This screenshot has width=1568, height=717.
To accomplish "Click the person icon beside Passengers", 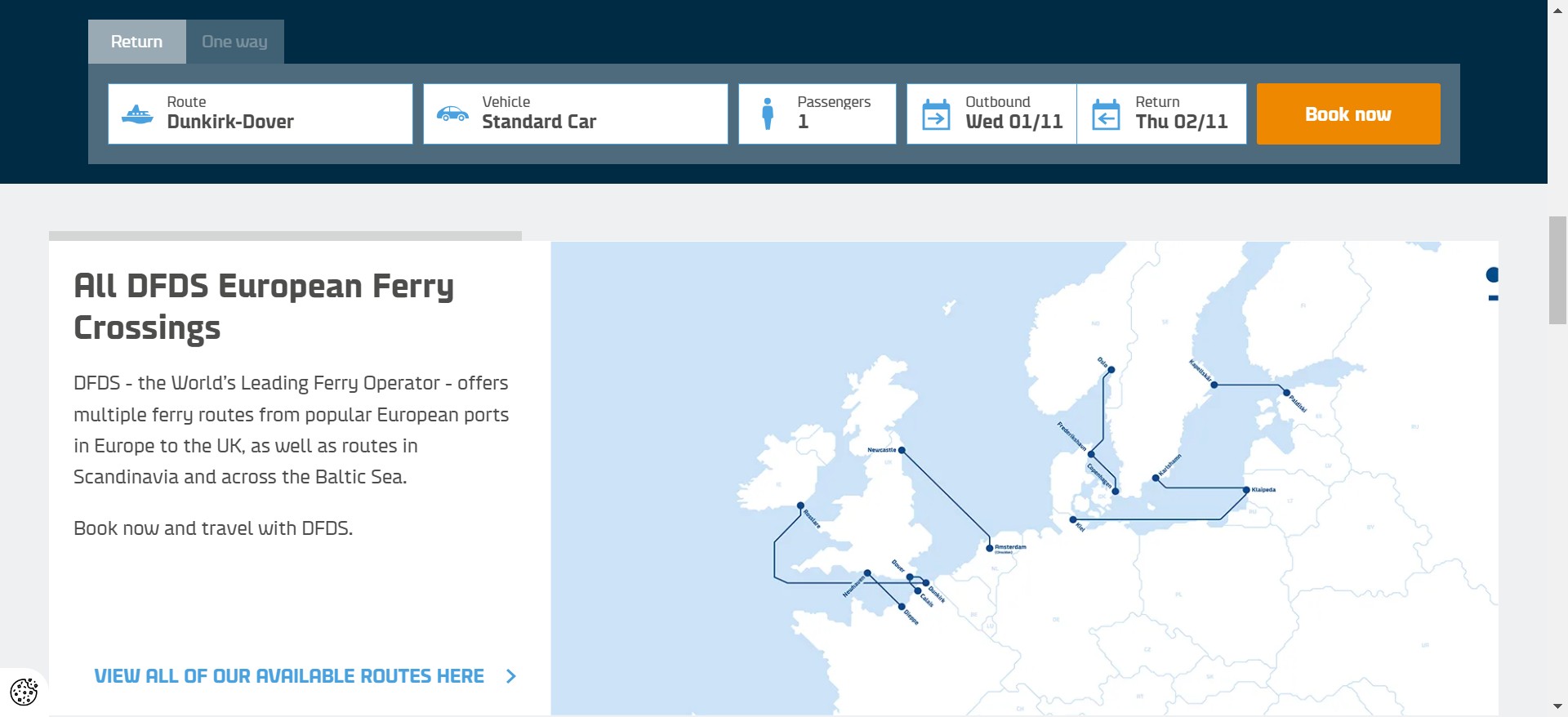I will [x=767, y=114].
